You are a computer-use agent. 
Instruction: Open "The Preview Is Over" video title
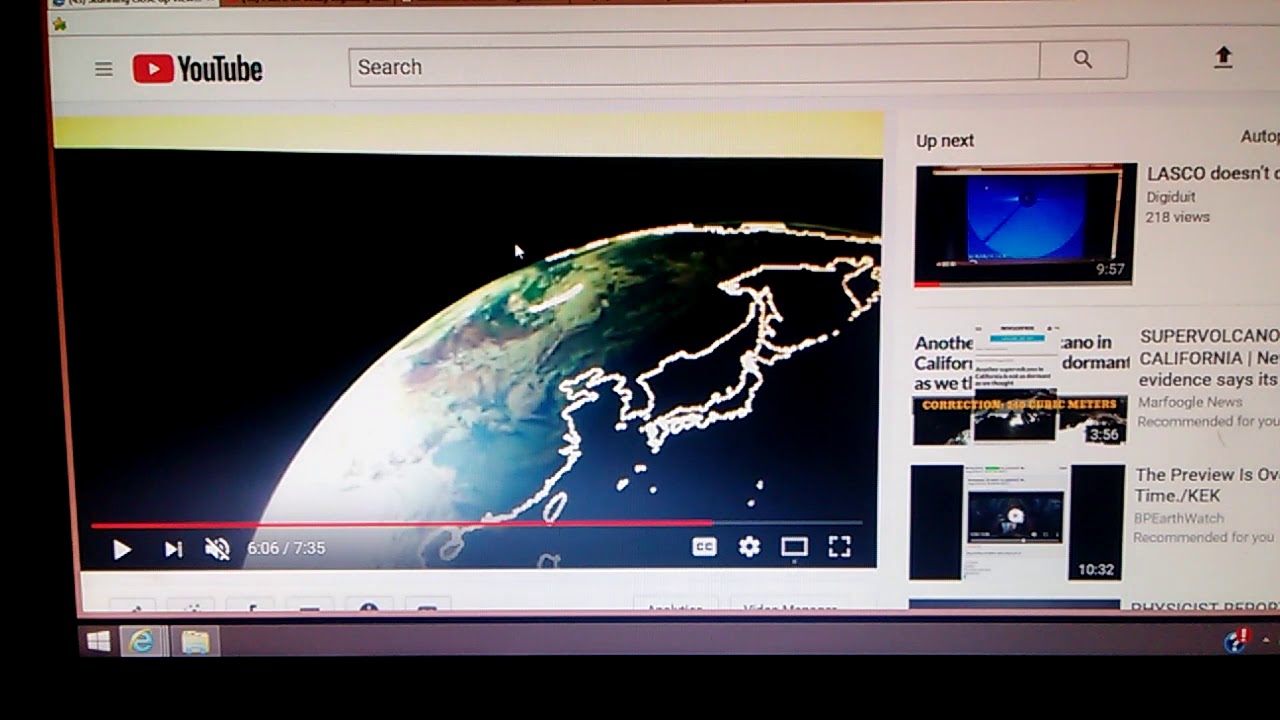tap(1207, 485)
